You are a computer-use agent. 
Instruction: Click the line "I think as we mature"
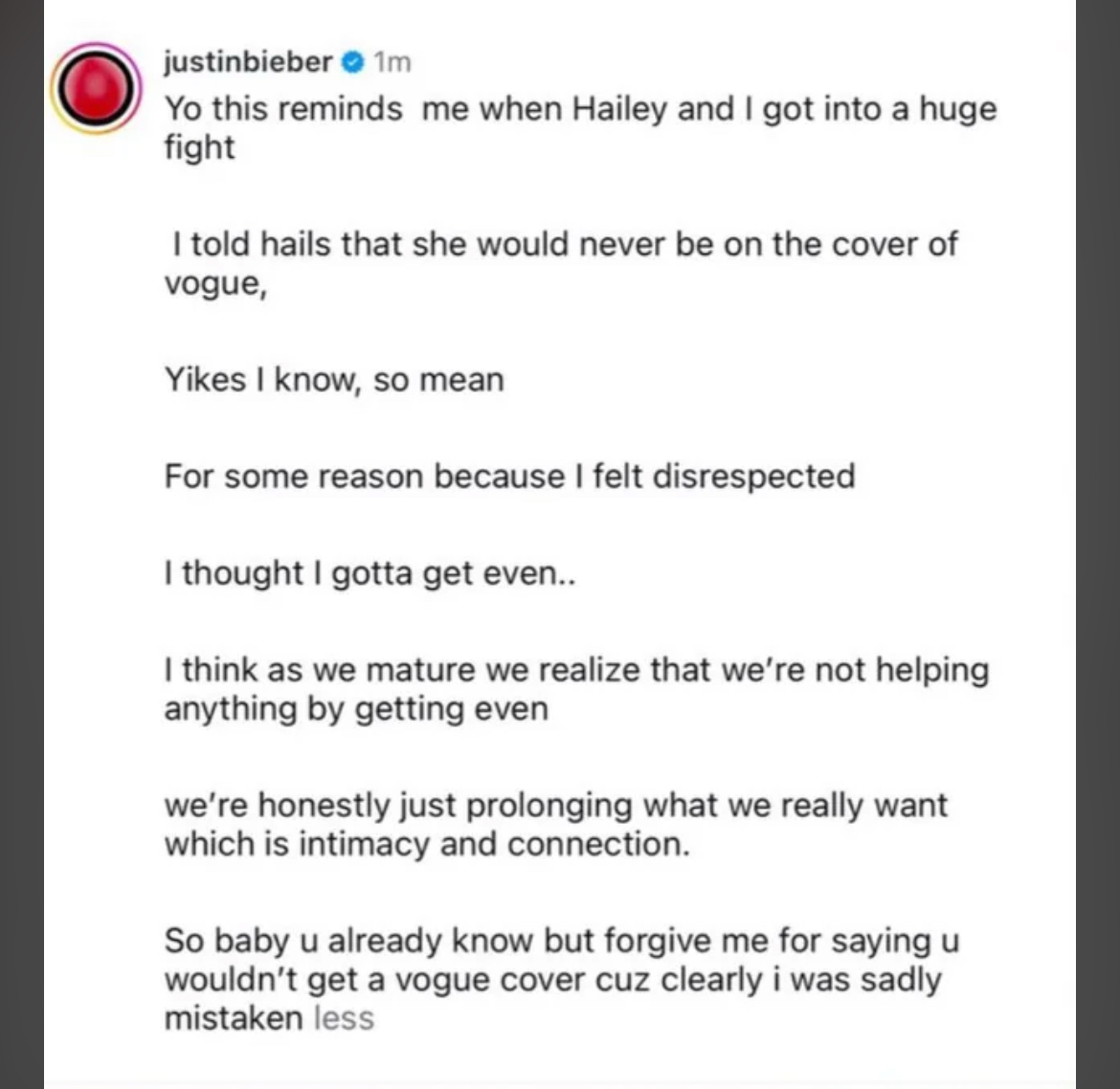(576, 671)
